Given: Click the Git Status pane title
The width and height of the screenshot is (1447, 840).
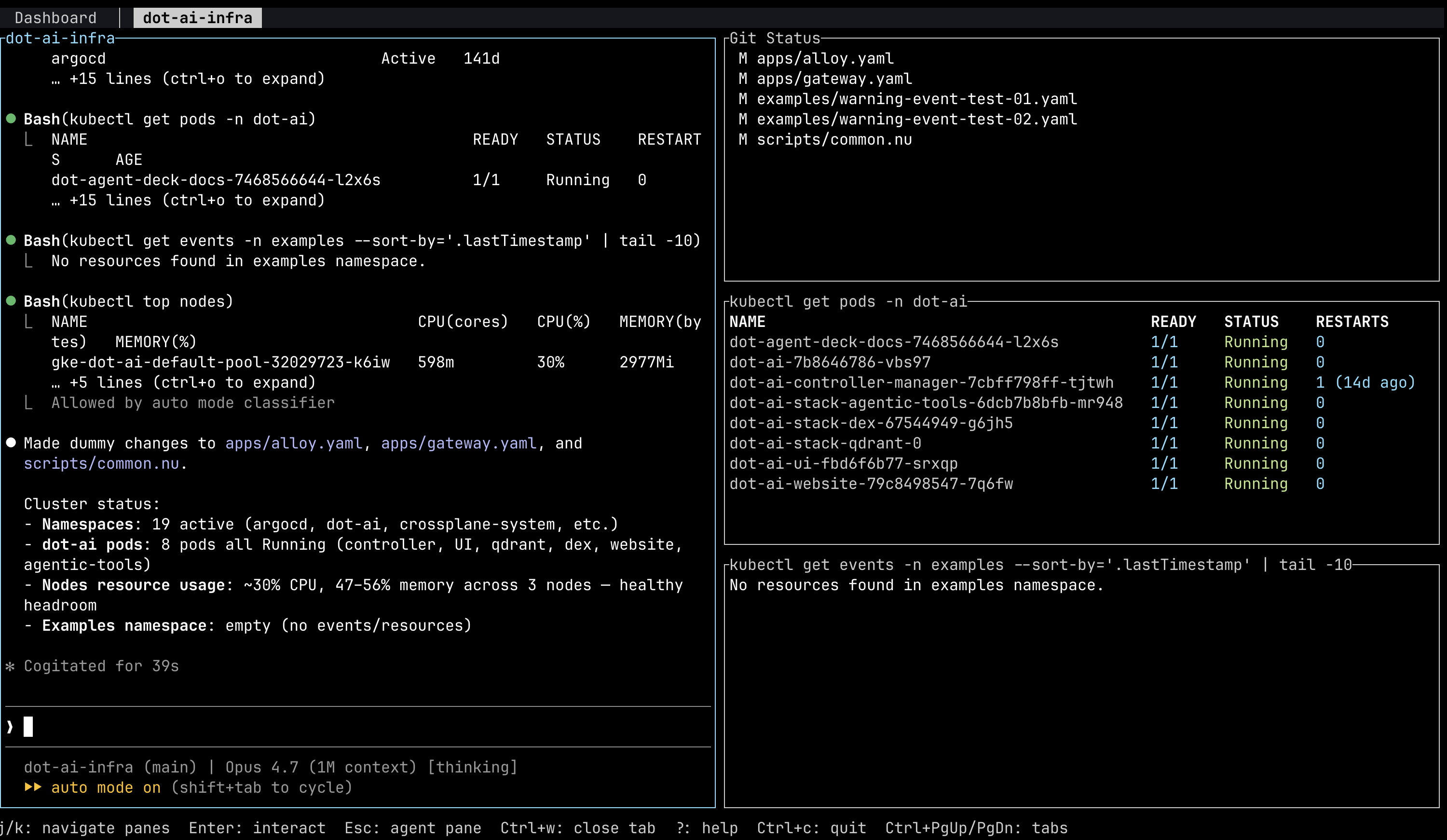Looking at the screenshot, I should pos(775,39).
